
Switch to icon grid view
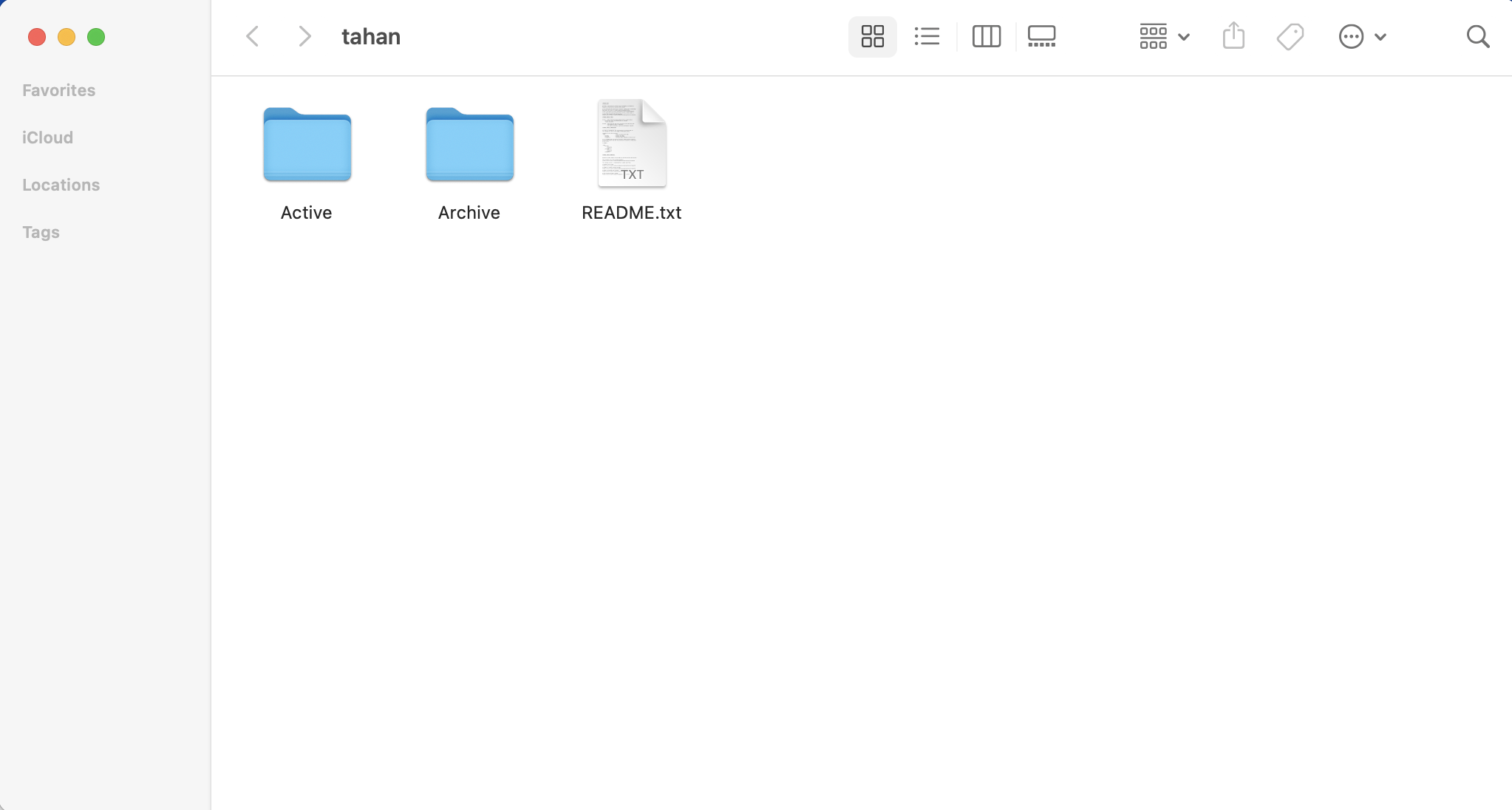[x=871, y=36]
